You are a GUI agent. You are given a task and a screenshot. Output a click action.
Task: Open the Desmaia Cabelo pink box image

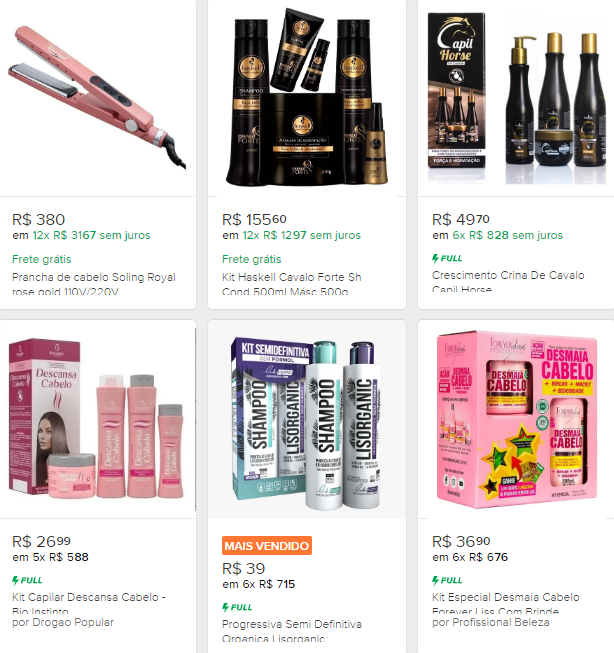516,419
